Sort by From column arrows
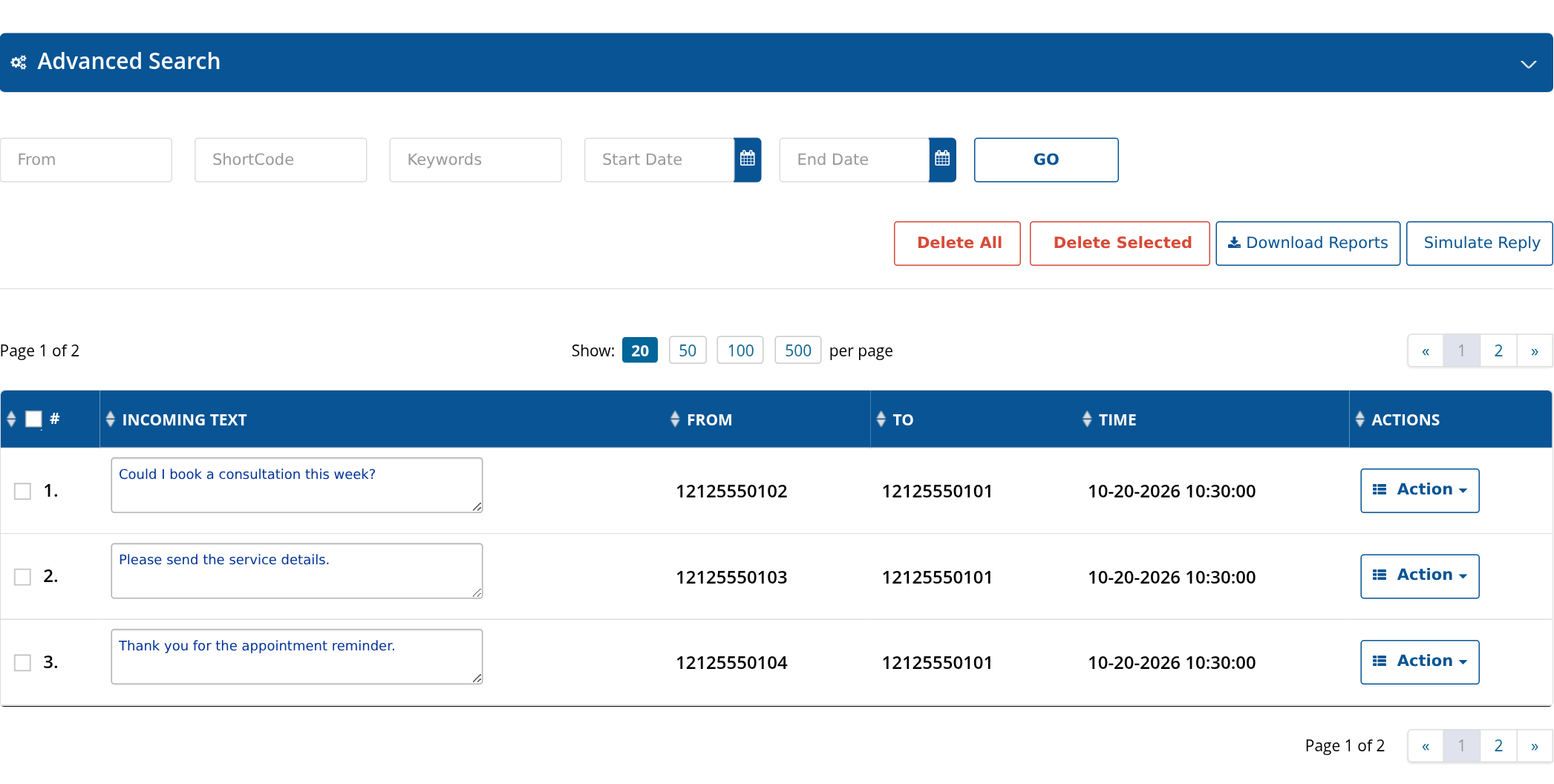The width and height of the screenshot is (1554, 784). [x=675, y=419]
